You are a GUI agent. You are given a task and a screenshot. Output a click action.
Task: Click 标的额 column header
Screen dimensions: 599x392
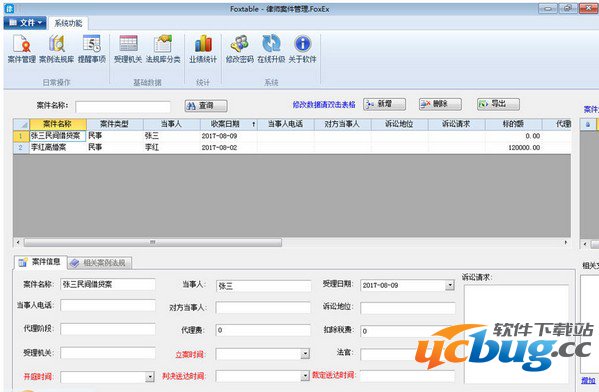click(513, 124)
